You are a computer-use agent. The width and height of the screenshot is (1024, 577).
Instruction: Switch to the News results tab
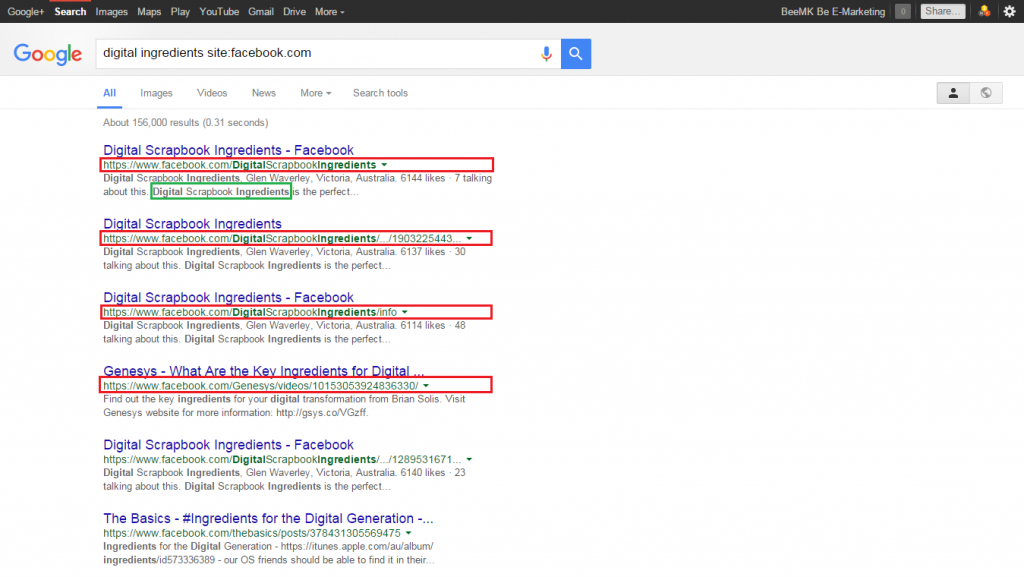point(264,93)
